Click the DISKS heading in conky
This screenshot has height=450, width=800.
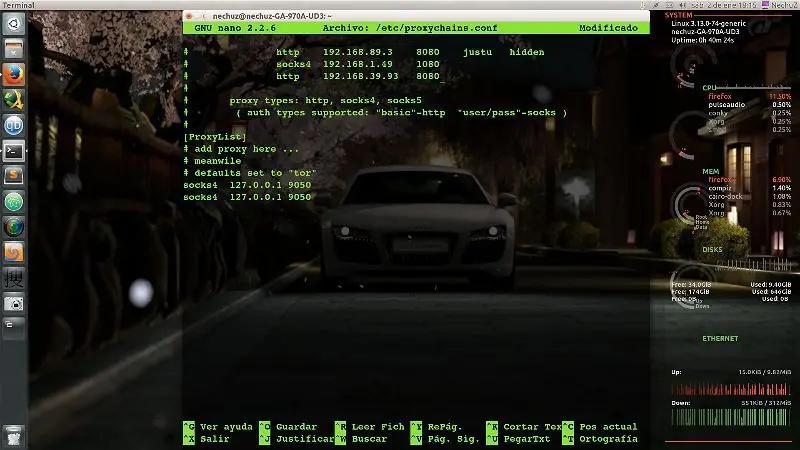tap(712, 249)
